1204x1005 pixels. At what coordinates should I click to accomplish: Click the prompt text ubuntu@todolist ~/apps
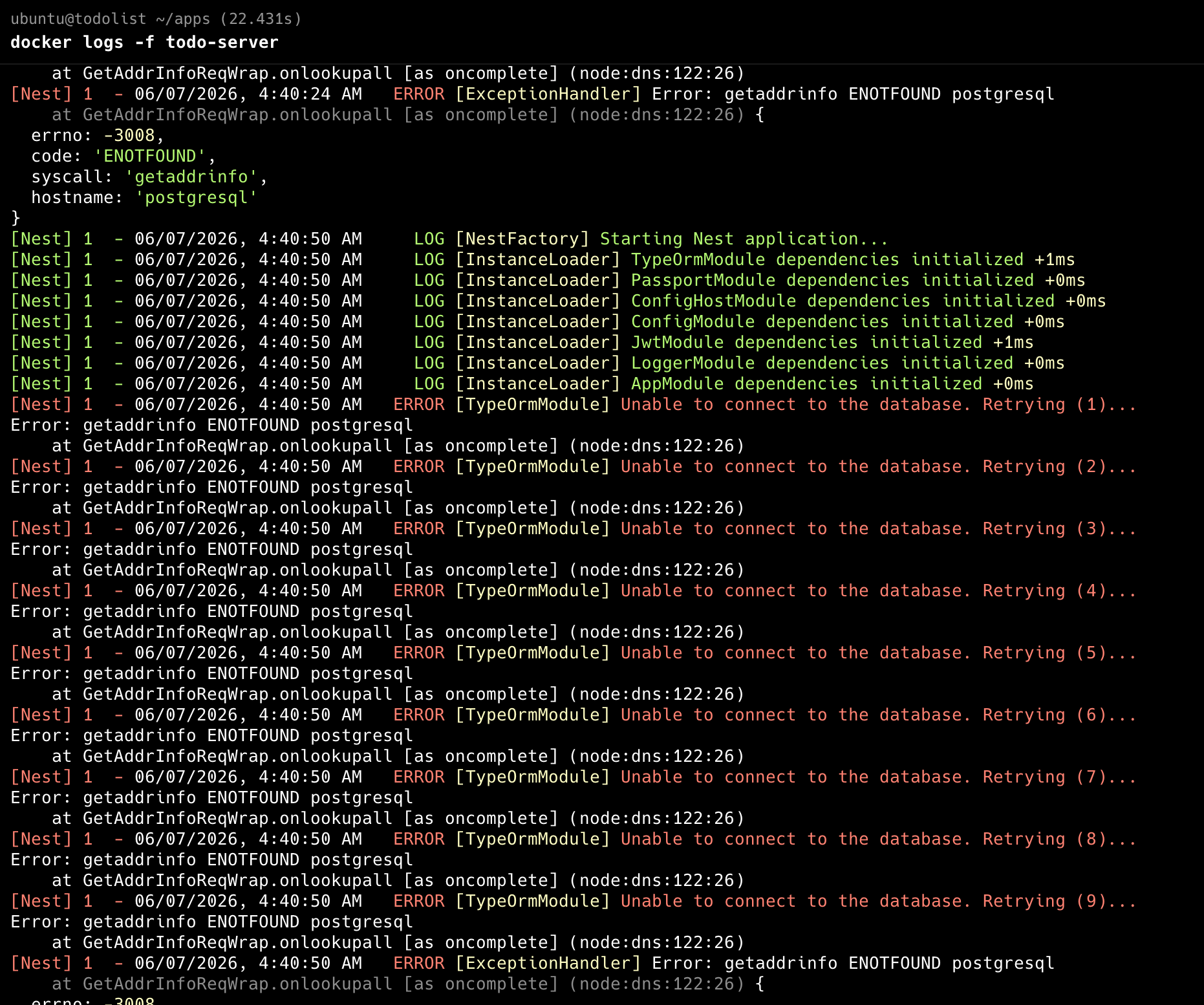111,19
